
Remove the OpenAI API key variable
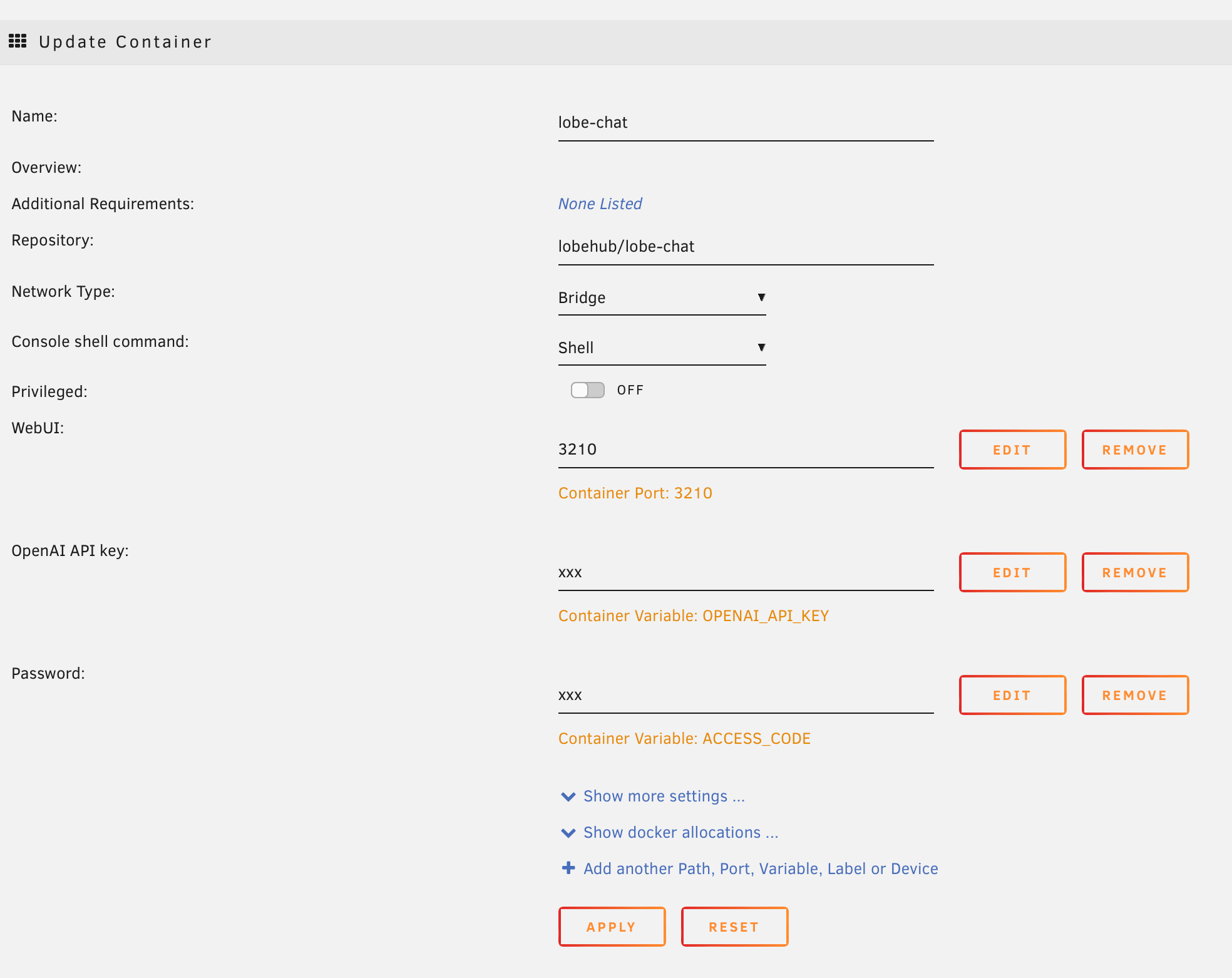[1134, 572]
